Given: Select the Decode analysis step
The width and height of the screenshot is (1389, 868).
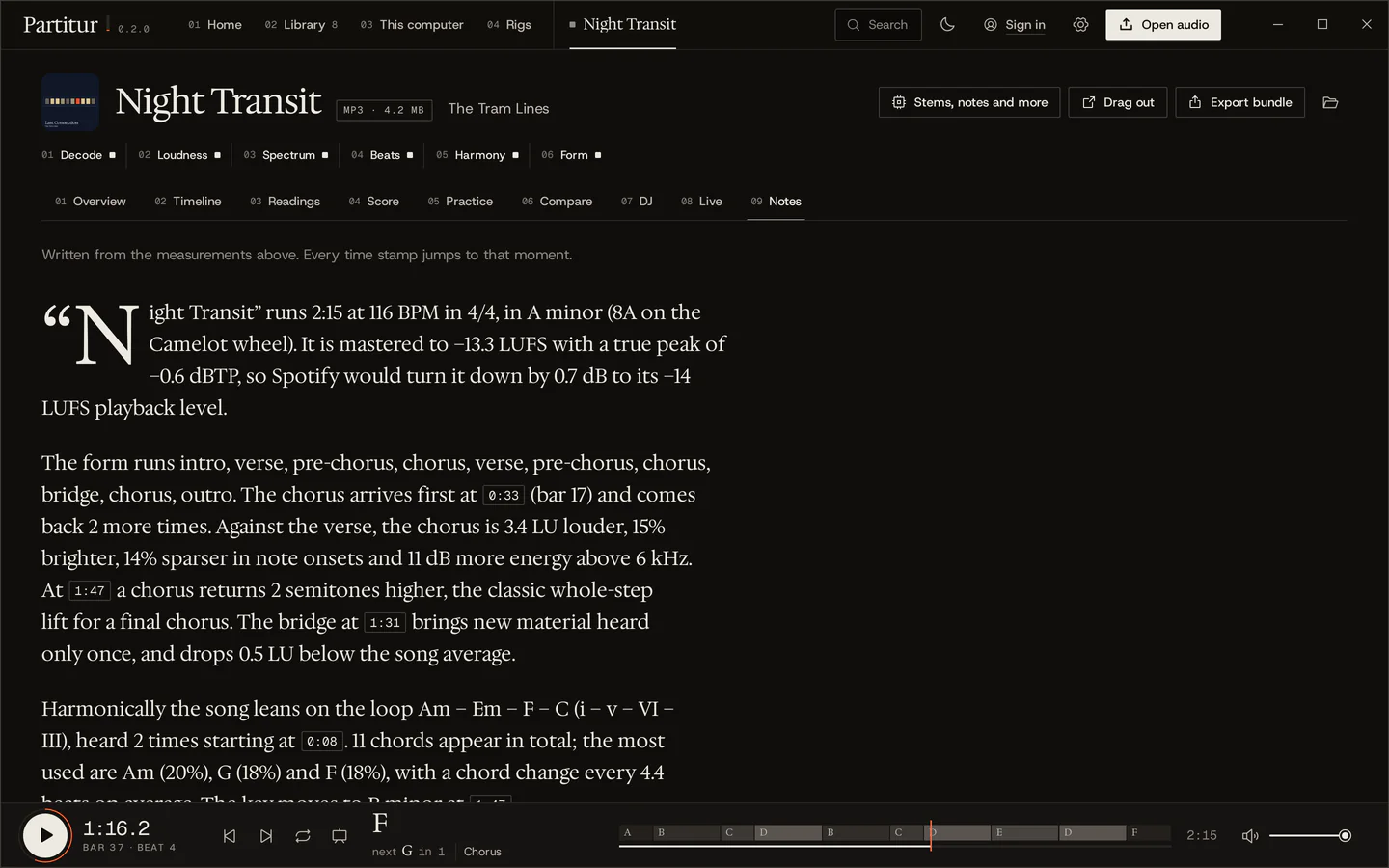Looking at the screenshot, I should click(x=79, y=155).
